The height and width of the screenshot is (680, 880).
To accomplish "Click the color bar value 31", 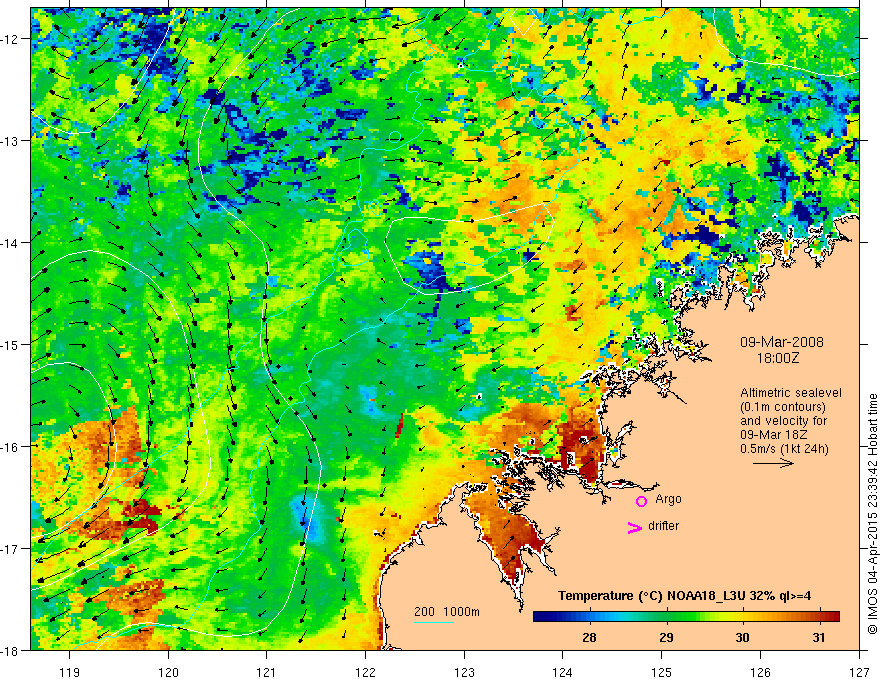I will (819, 637).
